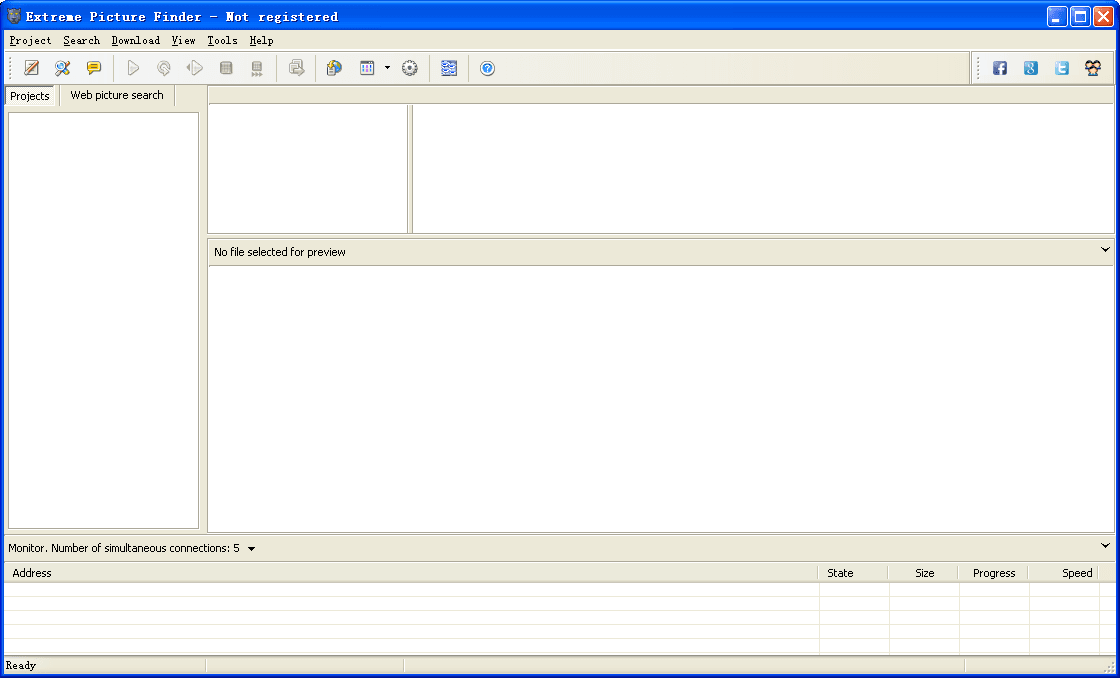Open the dropdown arrow beside the grid icon
This screenshot has width=1120, height=678.
(x=387, y=68)
